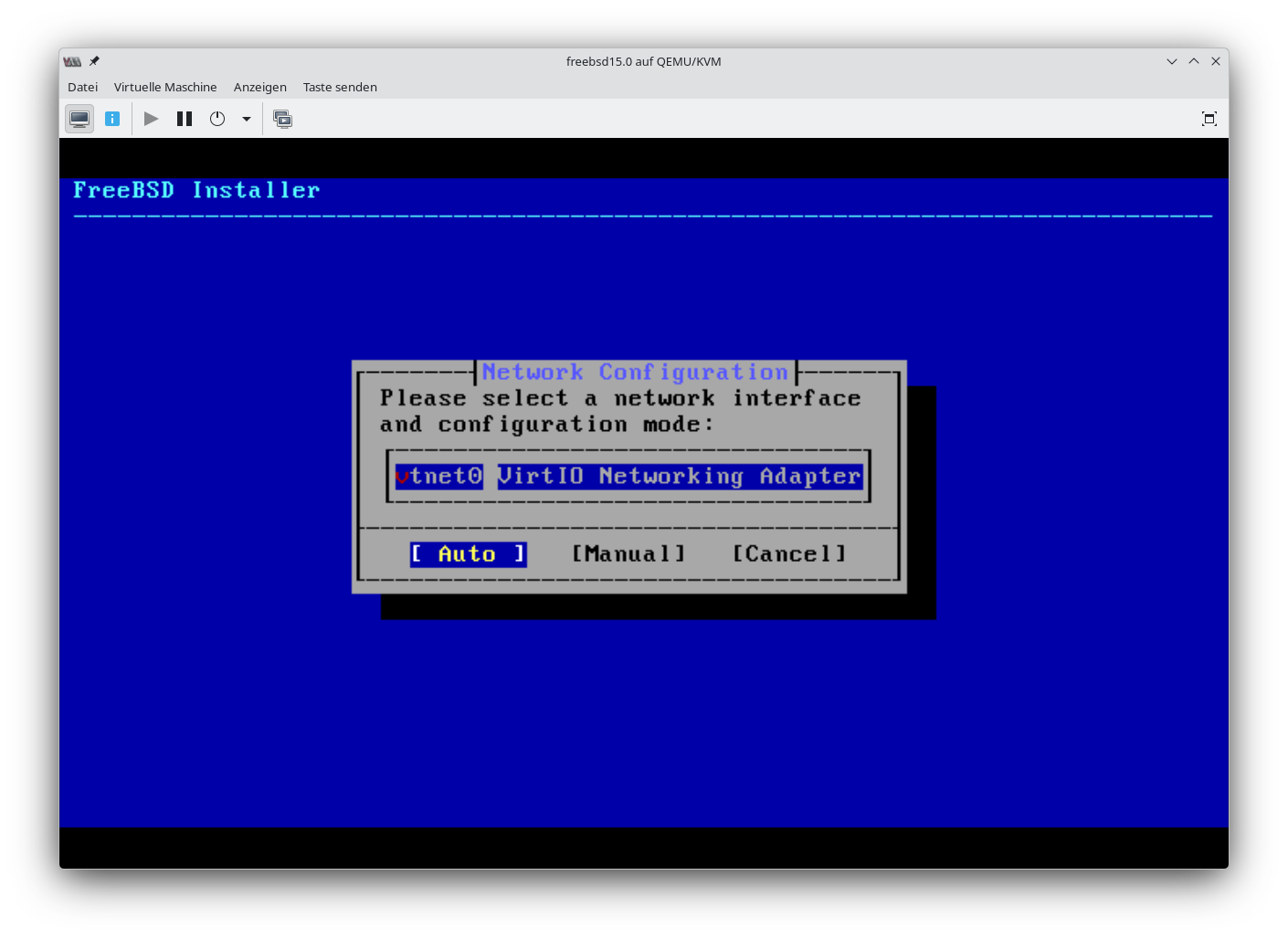Pause the virtual machine
Viewport: 1288px width, 939px height.
tap(185, 119)
